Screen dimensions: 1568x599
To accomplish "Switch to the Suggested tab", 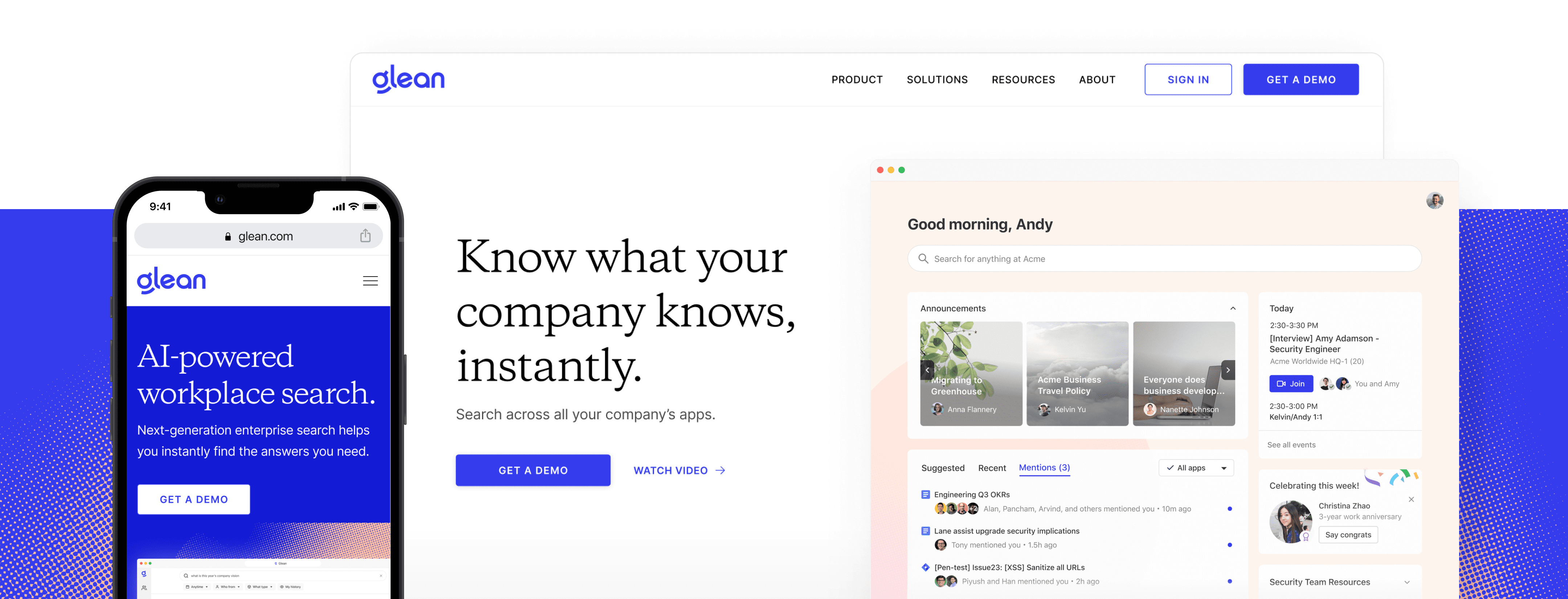I will tap(942, 468).
